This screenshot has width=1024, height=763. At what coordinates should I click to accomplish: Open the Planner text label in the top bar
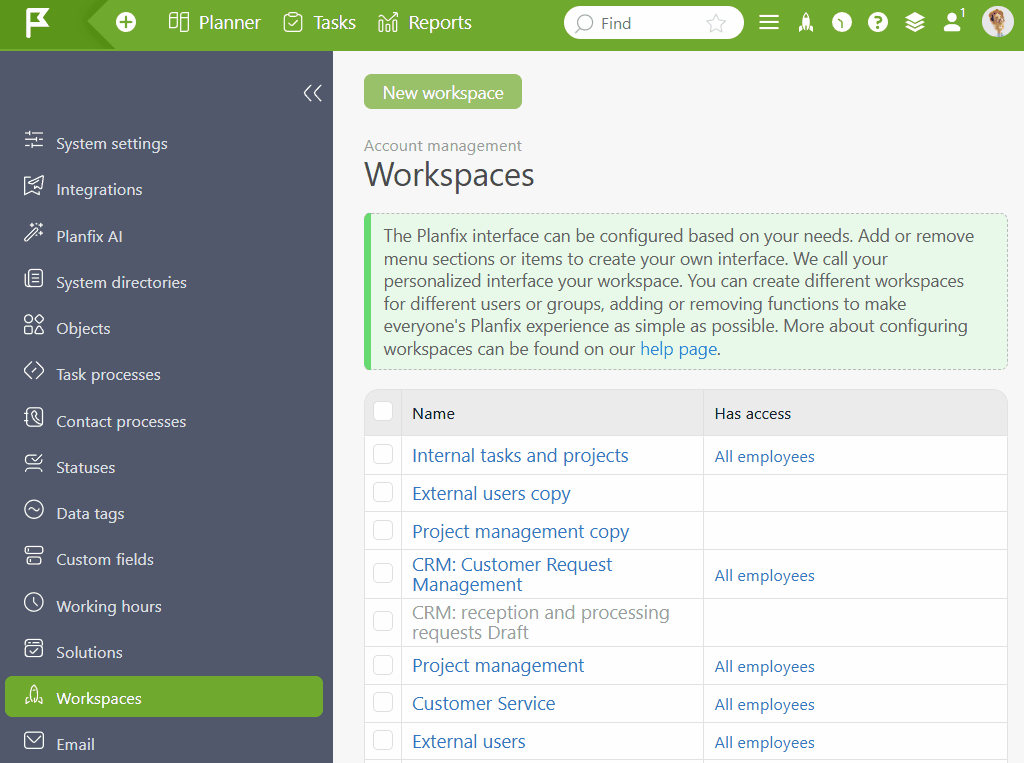(229, 23)
